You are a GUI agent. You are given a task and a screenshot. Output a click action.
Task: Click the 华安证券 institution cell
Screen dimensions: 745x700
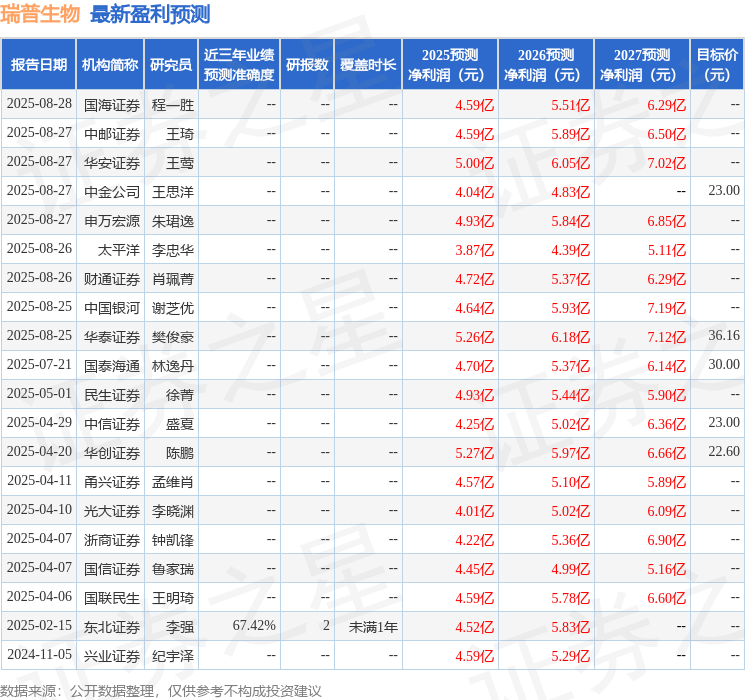(x=112, y=163)
